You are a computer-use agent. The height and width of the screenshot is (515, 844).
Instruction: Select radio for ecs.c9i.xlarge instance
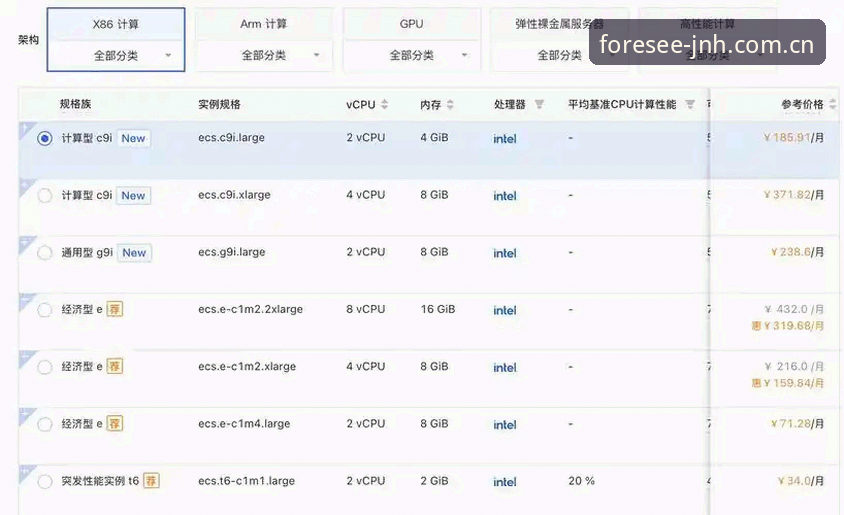45,195
